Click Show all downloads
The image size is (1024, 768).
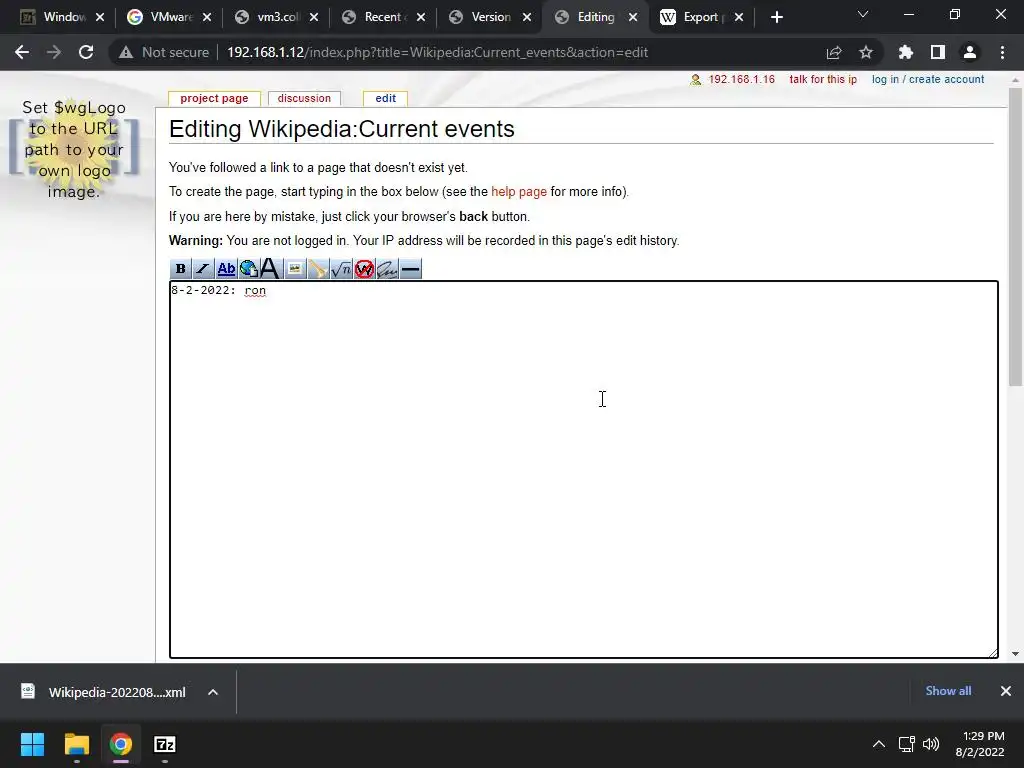click(x=948, y=691)
